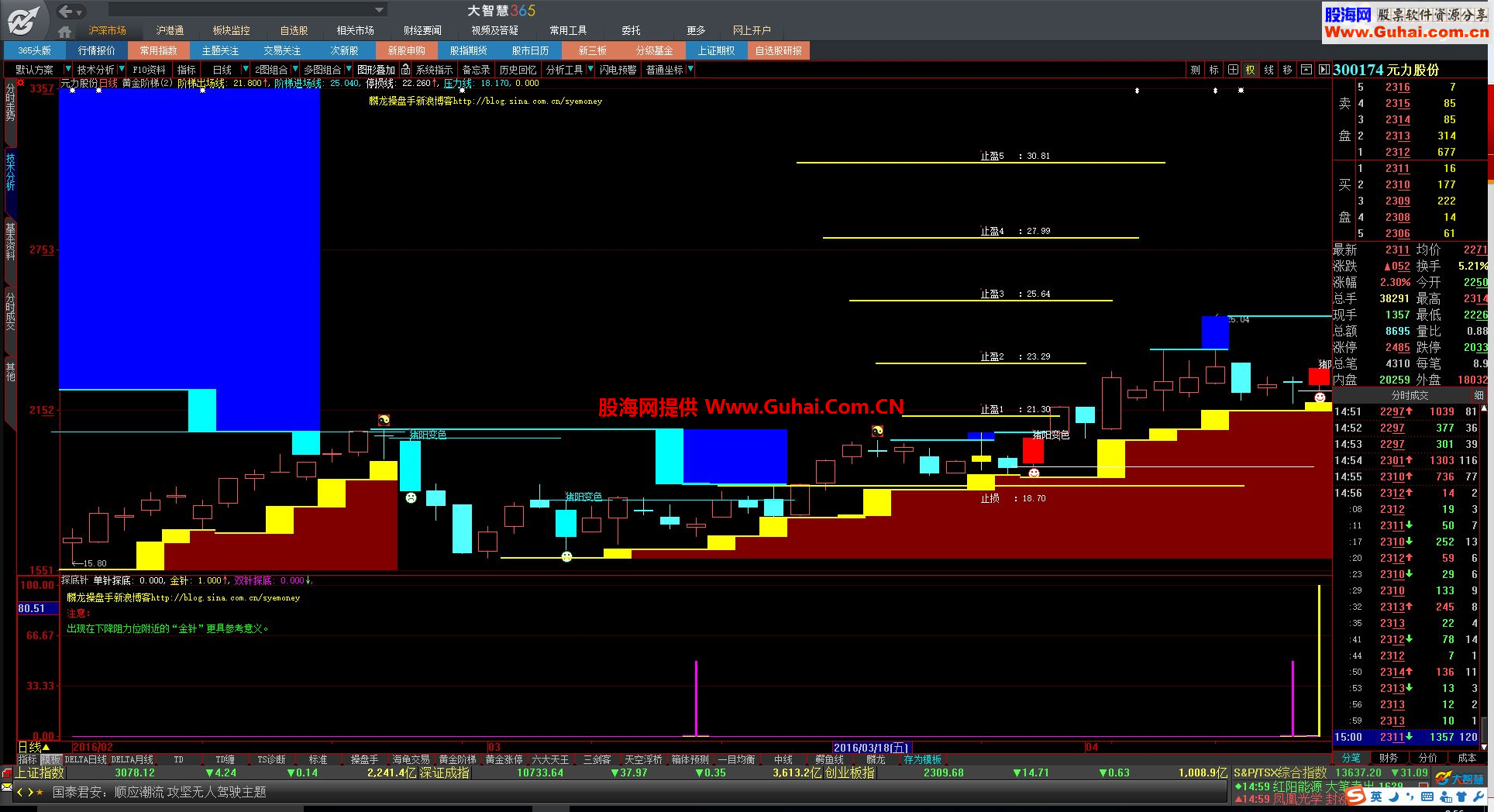
Task: Open the home page icon
Action: [65, 31]
